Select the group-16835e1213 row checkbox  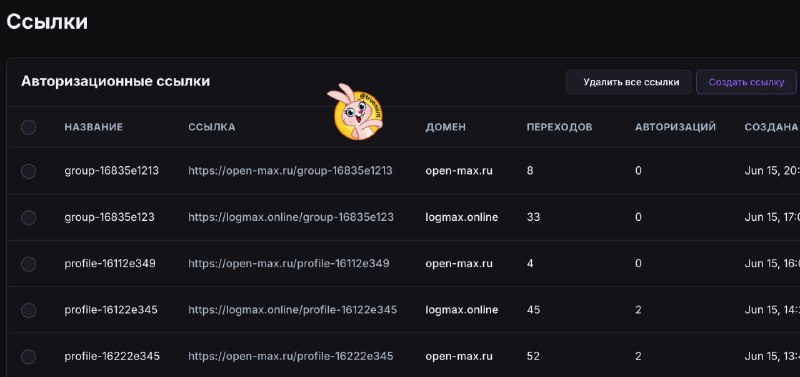[x=29, y=171]
